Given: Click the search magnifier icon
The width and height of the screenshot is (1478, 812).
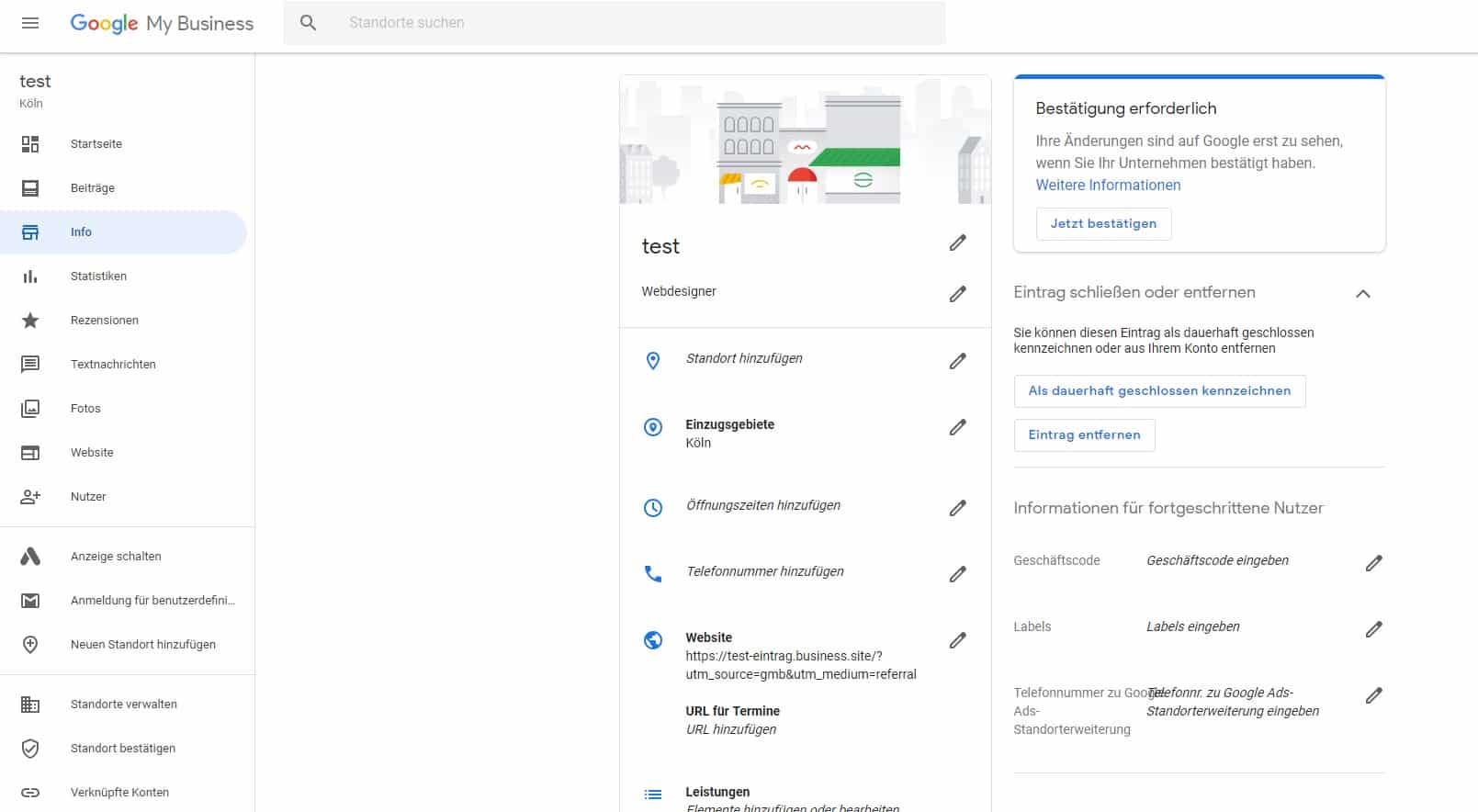Looking at the screenshot, I should pos(309,23).
